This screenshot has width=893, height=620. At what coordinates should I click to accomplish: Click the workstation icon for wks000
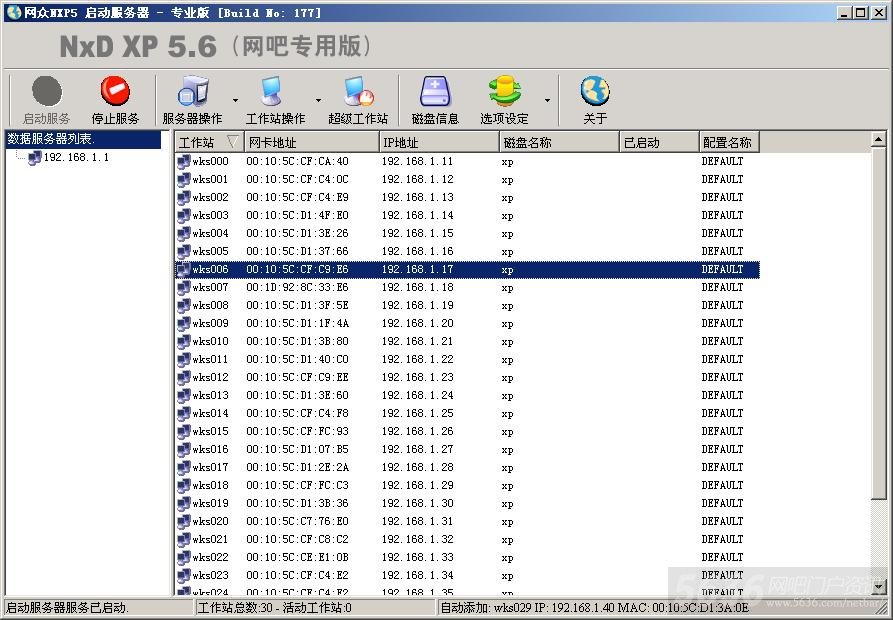[x=183, y=162]
